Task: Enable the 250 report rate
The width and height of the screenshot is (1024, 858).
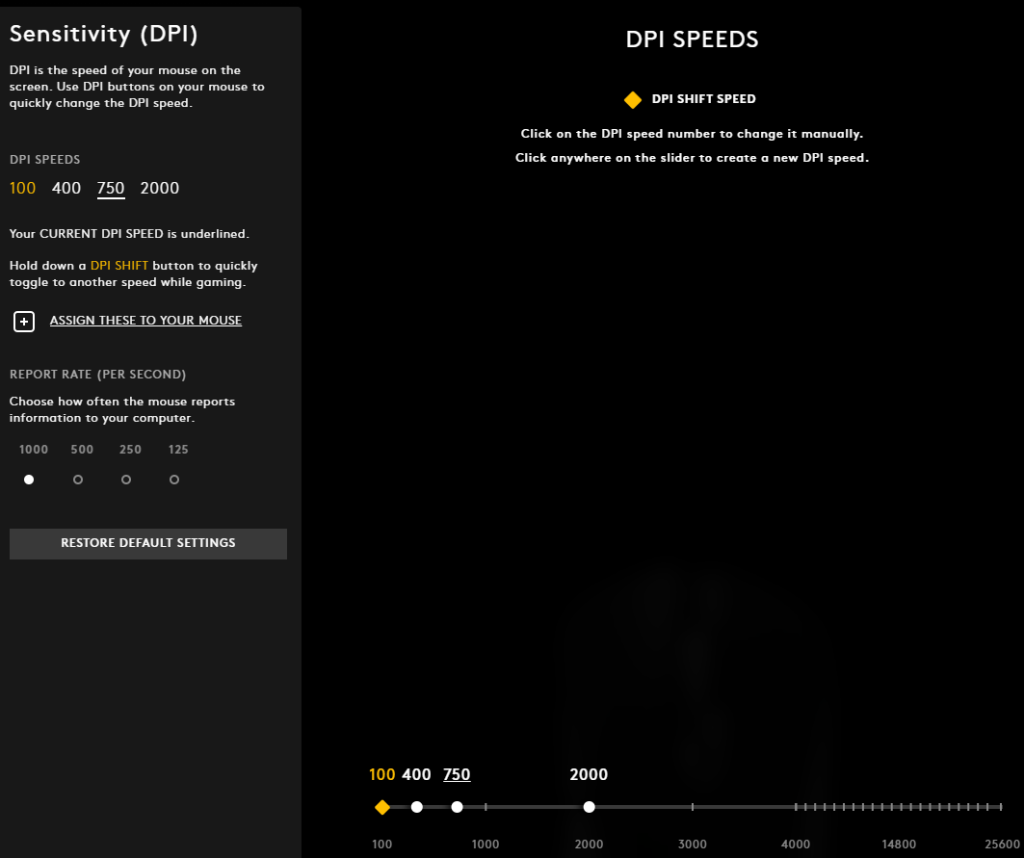Action: tap(126, 479)
